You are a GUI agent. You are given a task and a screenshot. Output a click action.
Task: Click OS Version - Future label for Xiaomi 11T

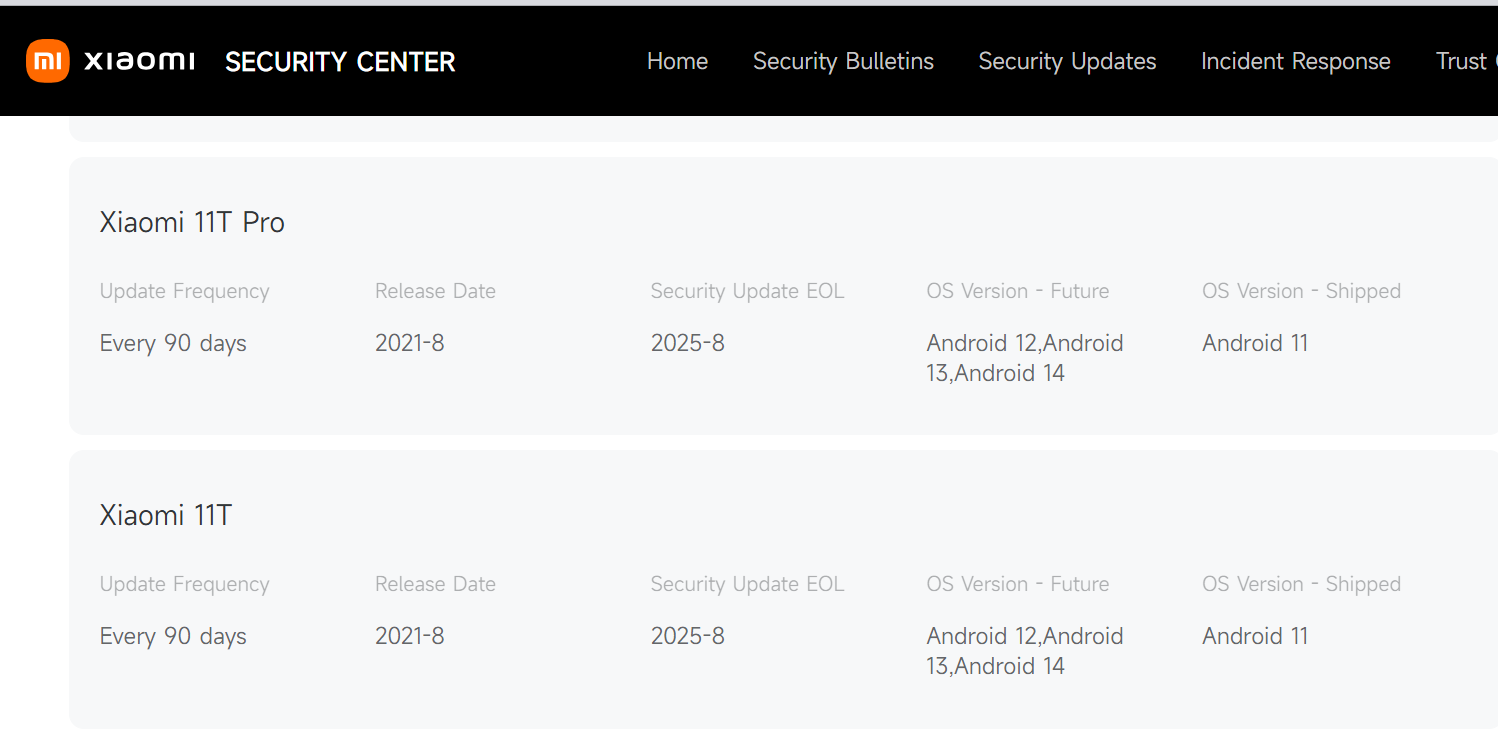[x=1018, y=584]
